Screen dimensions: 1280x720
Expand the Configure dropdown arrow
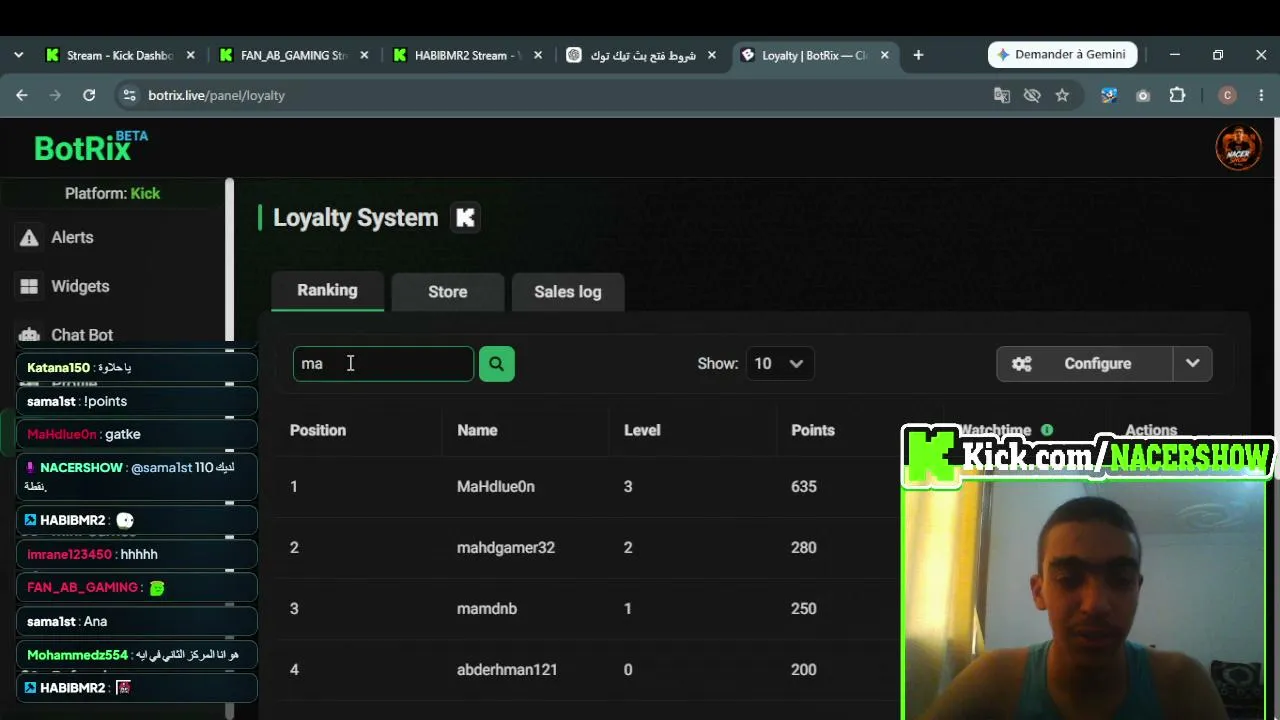(x=1192, y=364)
